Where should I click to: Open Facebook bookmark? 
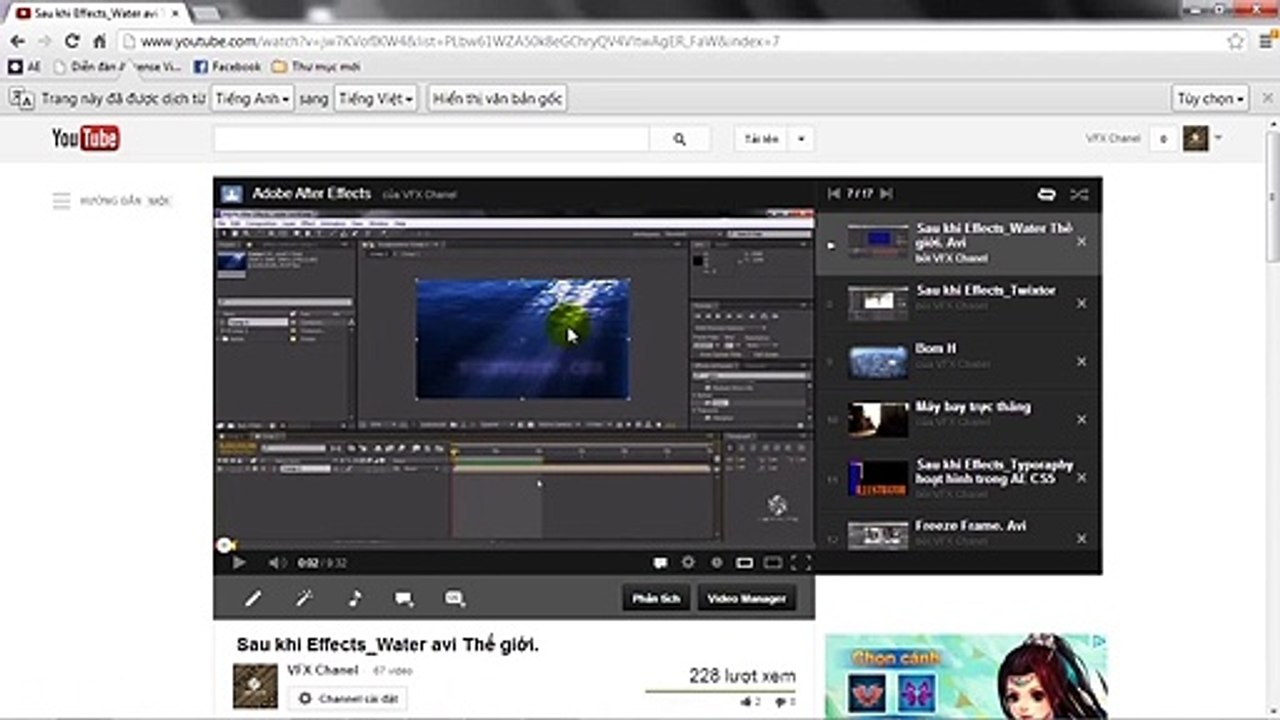click(x=226, y=67)
